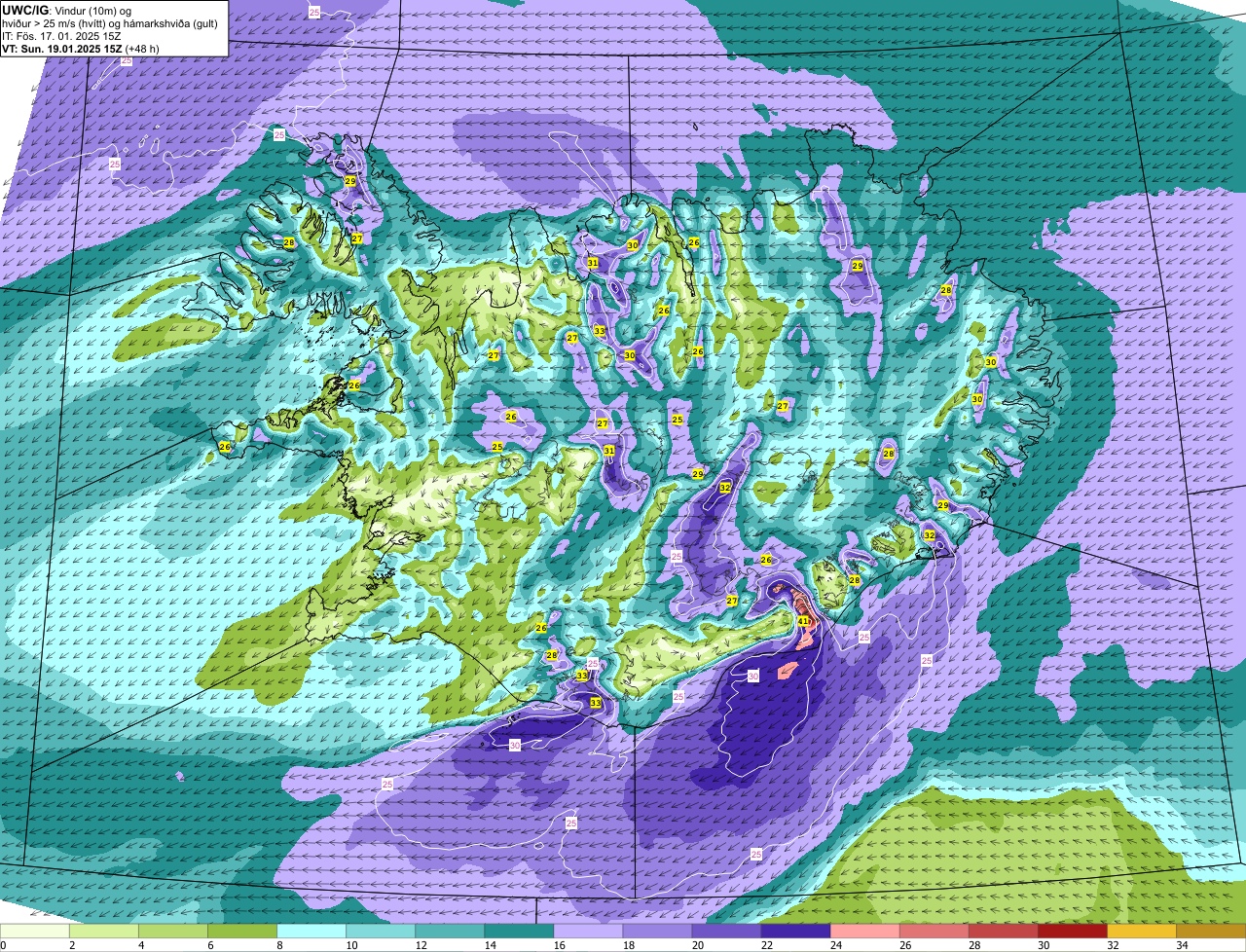Click the '16' label on the color scale

(558, 945)
